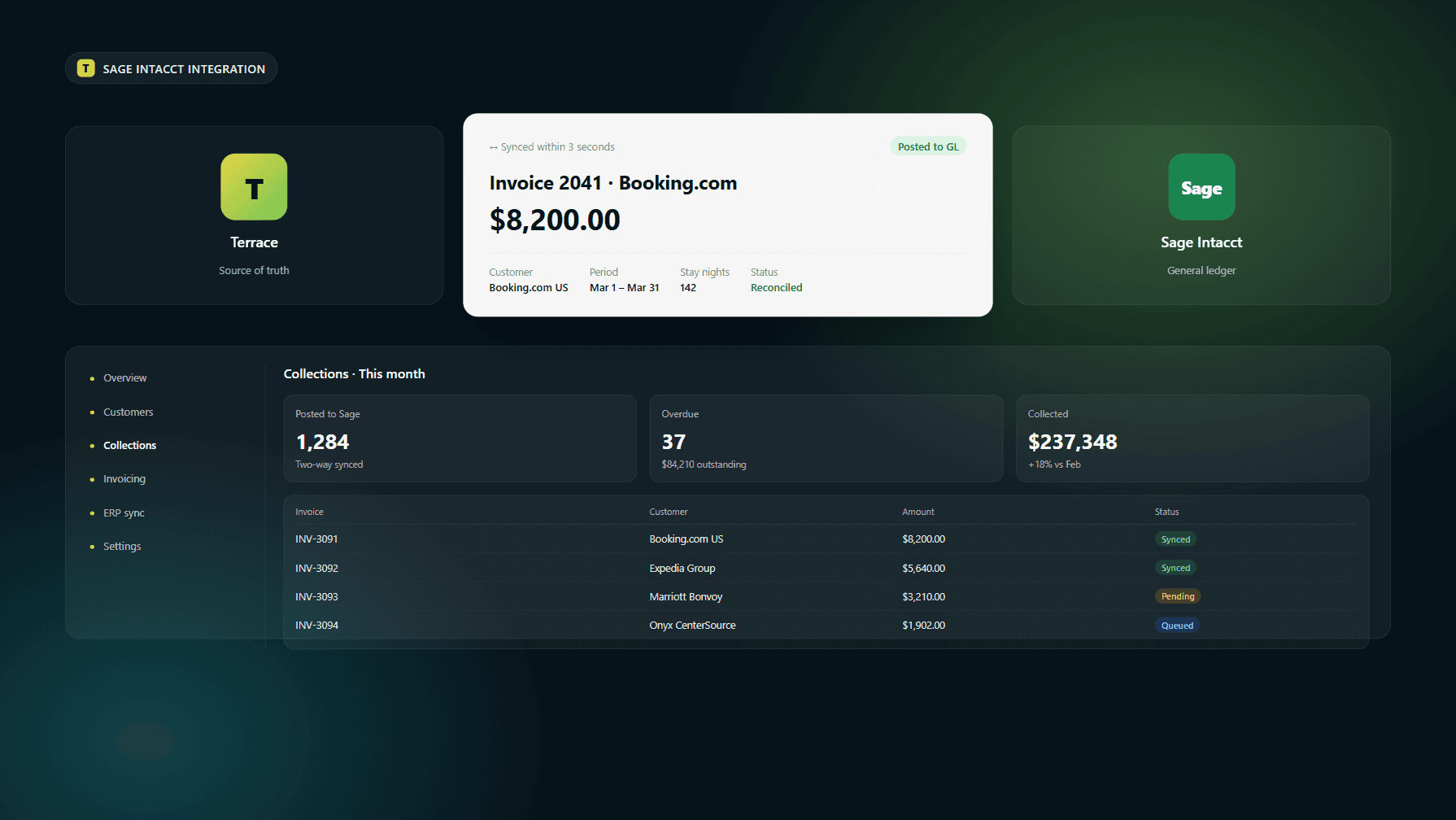This screenshot has height=820, width=1456.
Task: Click the +18% vs Feb text
Action: click(x=1054, y=465)
